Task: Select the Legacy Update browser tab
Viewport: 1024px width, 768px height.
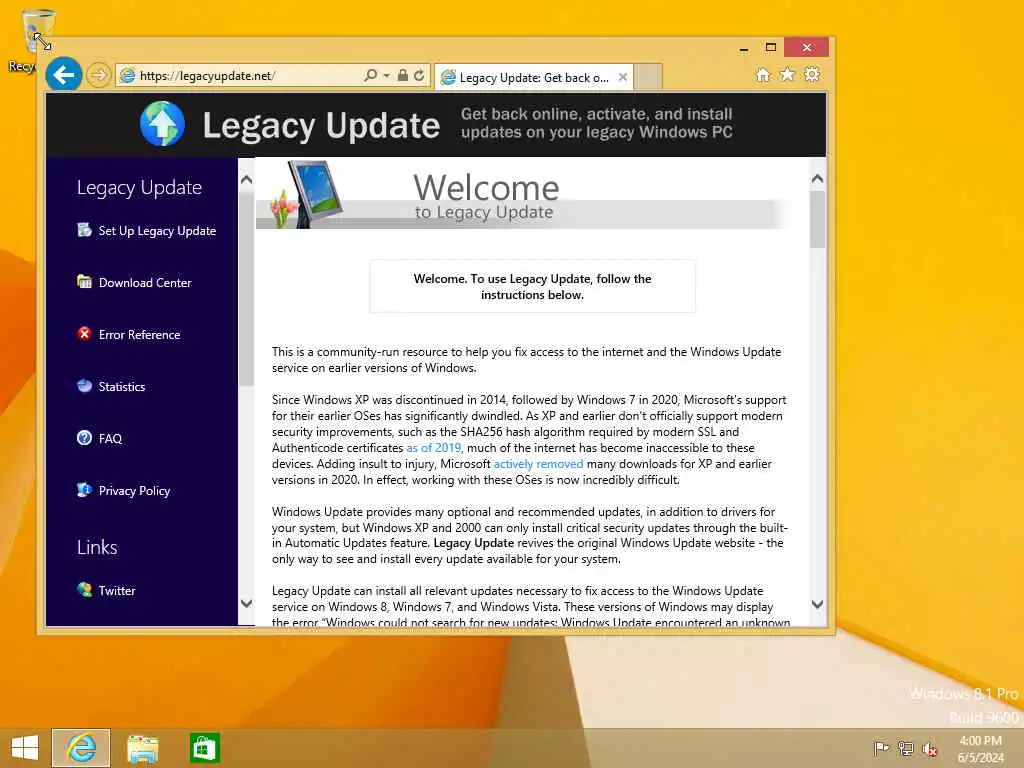Action: 534,78
